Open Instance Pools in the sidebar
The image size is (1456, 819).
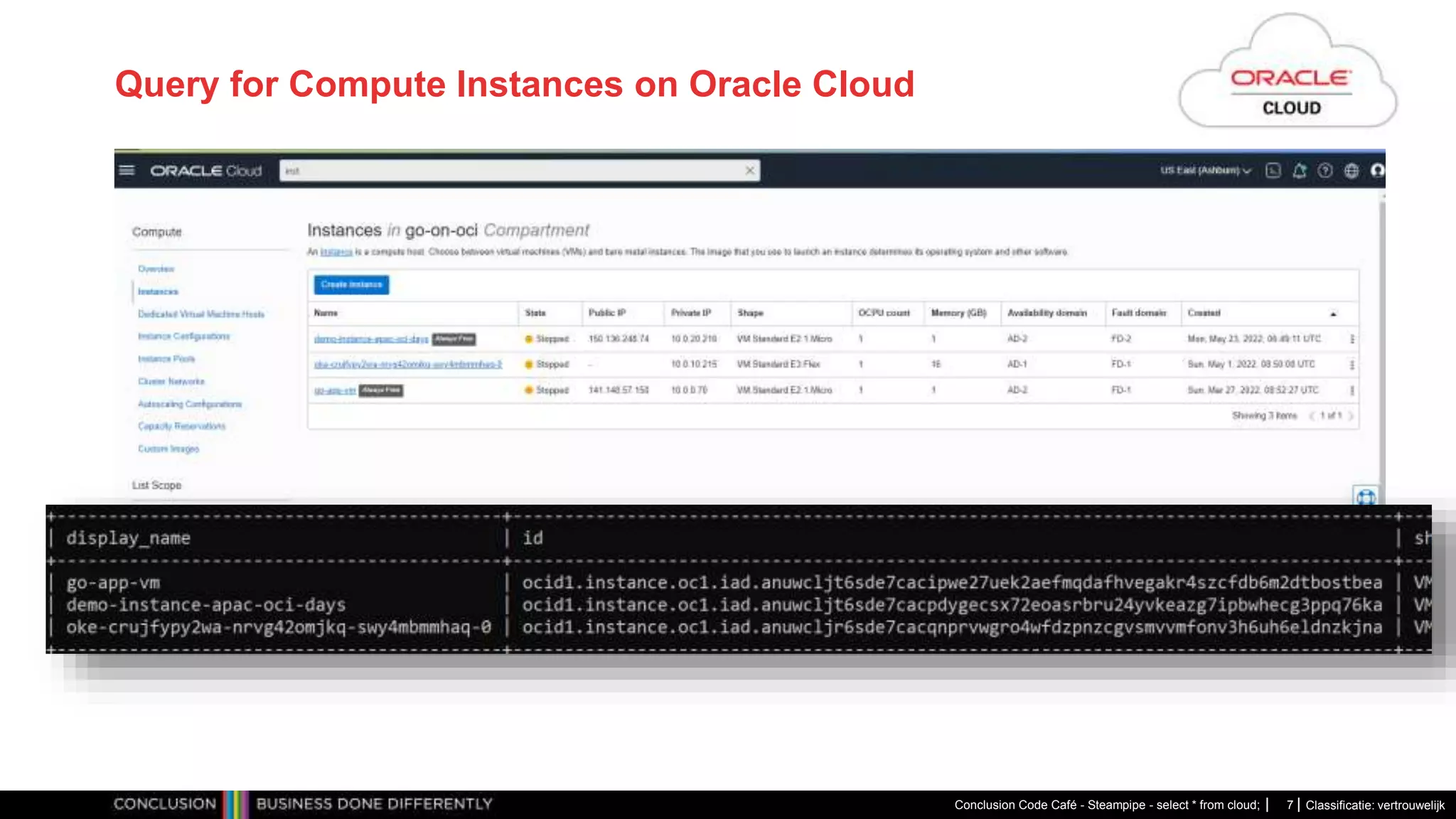(x=166, y=359)
